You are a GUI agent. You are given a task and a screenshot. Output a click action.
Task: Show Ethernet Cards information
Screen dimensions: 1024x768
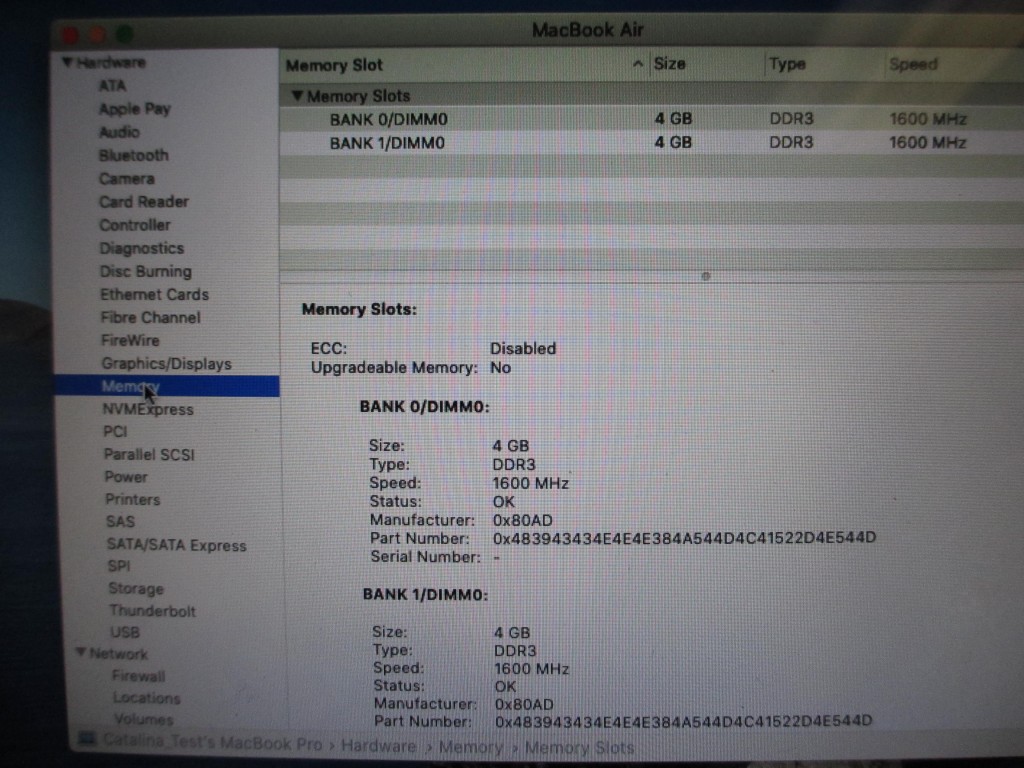[x=154, y=295]
